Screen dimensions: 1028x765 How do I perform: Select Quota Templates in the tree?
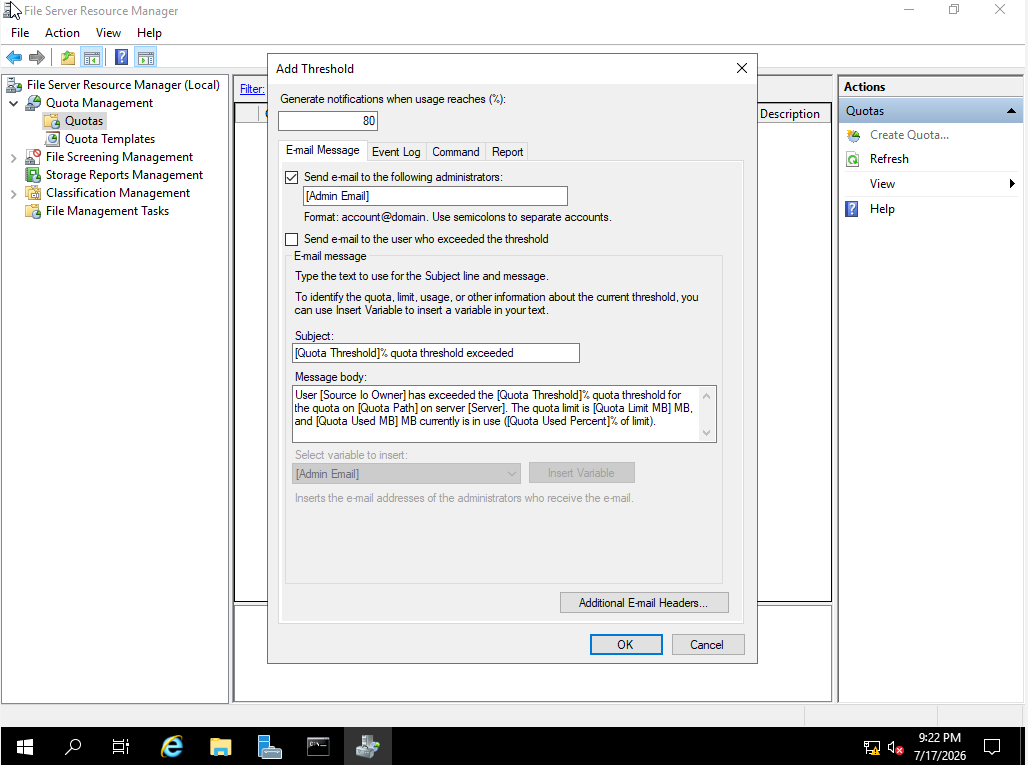109,139
